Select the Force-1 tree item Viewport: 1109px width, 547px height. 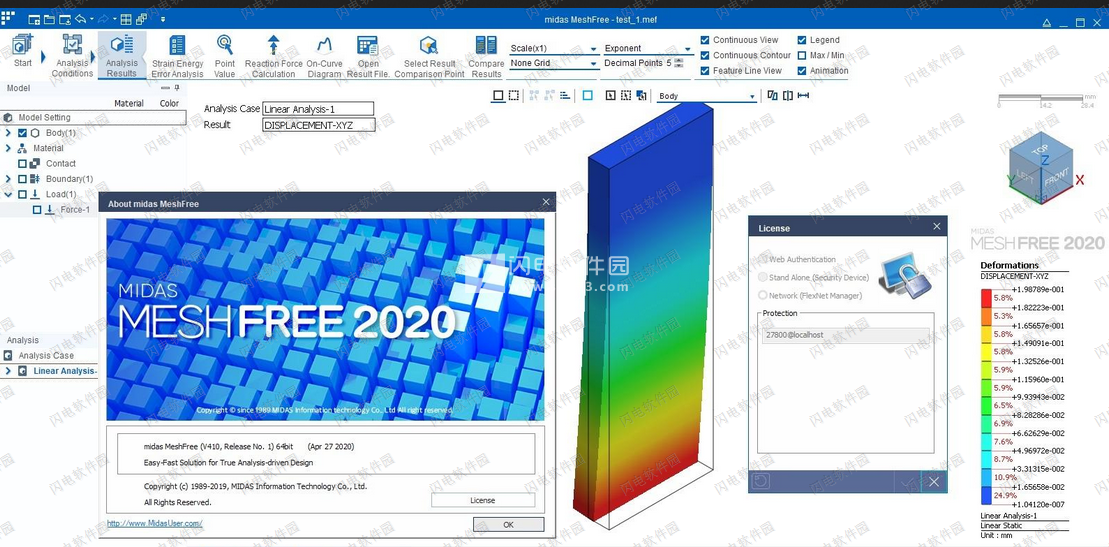[75, 209]
